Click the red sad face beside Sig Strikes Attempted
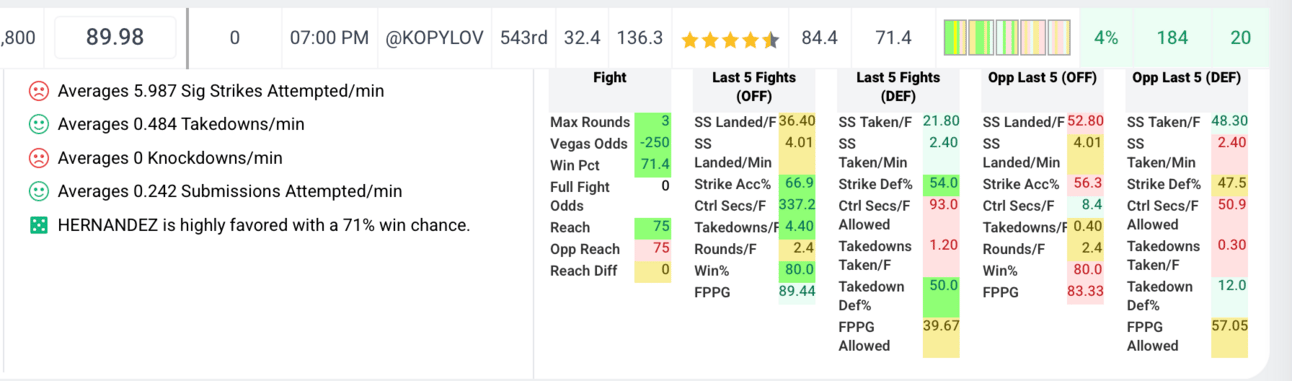Screen dimensions: 1292x381 [38, 91]
